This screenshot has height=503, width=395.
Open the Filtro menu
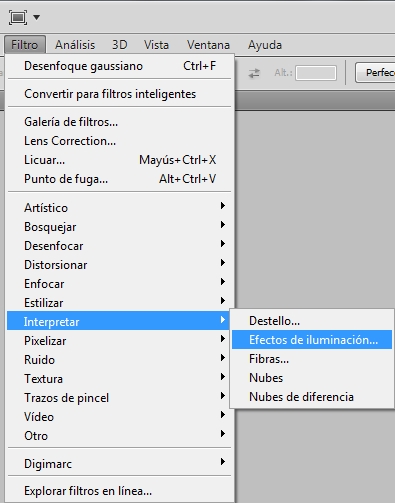(25, 45)
